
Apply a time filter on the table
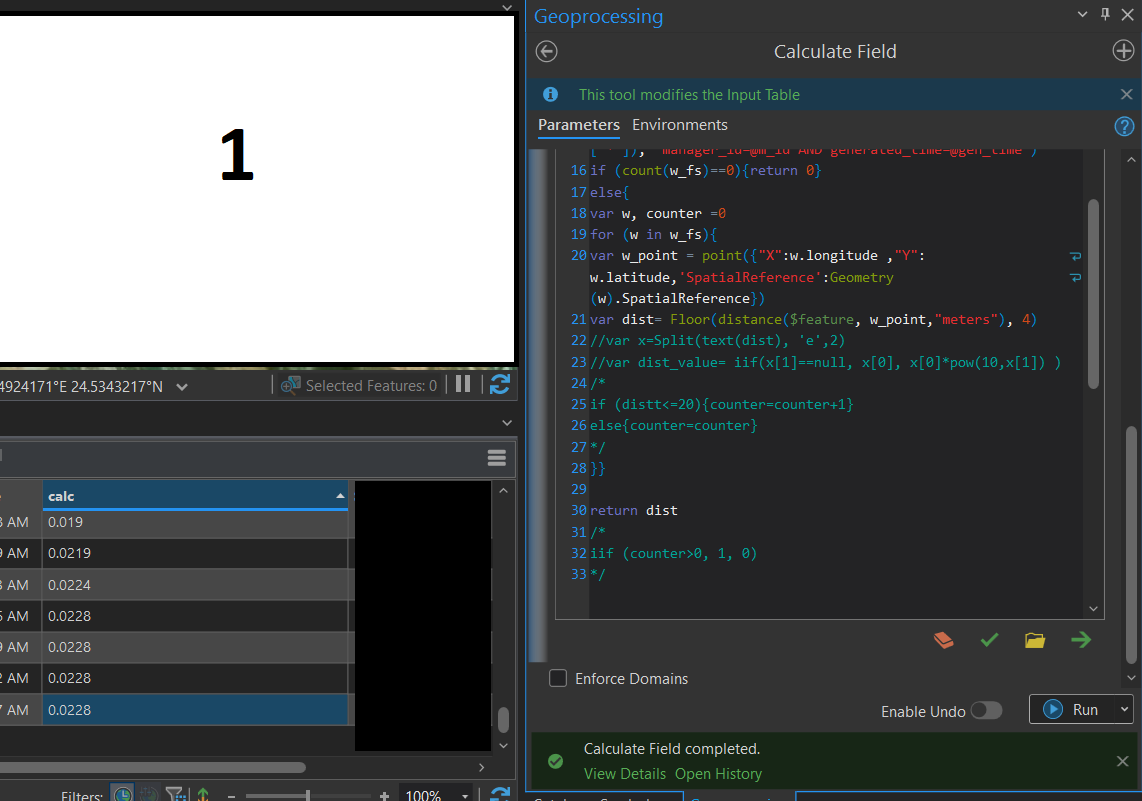(x=122, y=793)
